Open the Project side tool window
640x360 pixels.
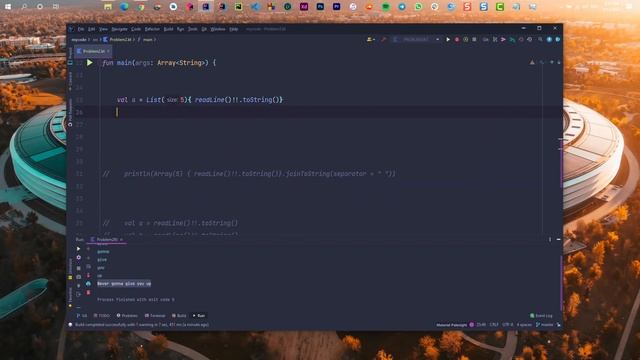pos(70,55)
